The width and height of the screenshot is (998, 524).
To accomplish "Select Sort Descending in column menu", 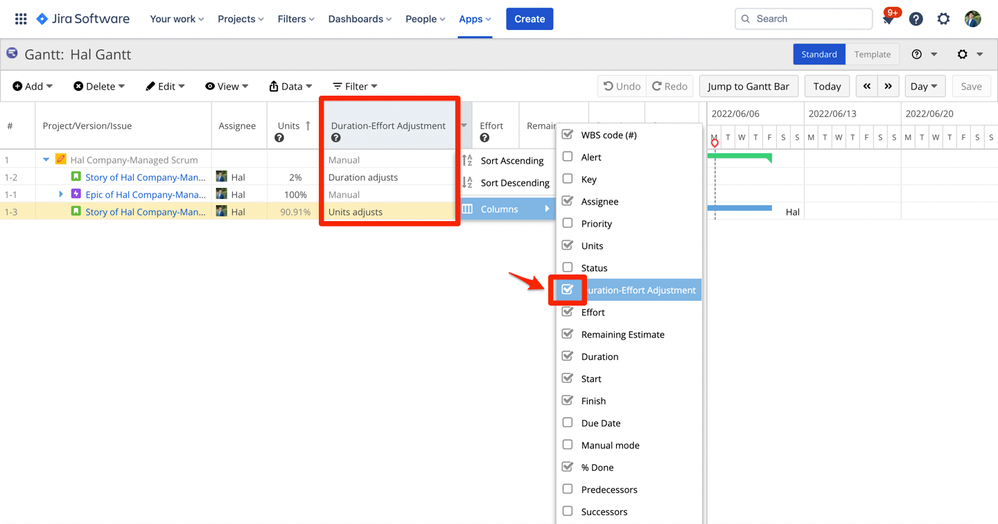I will [507, 183].
